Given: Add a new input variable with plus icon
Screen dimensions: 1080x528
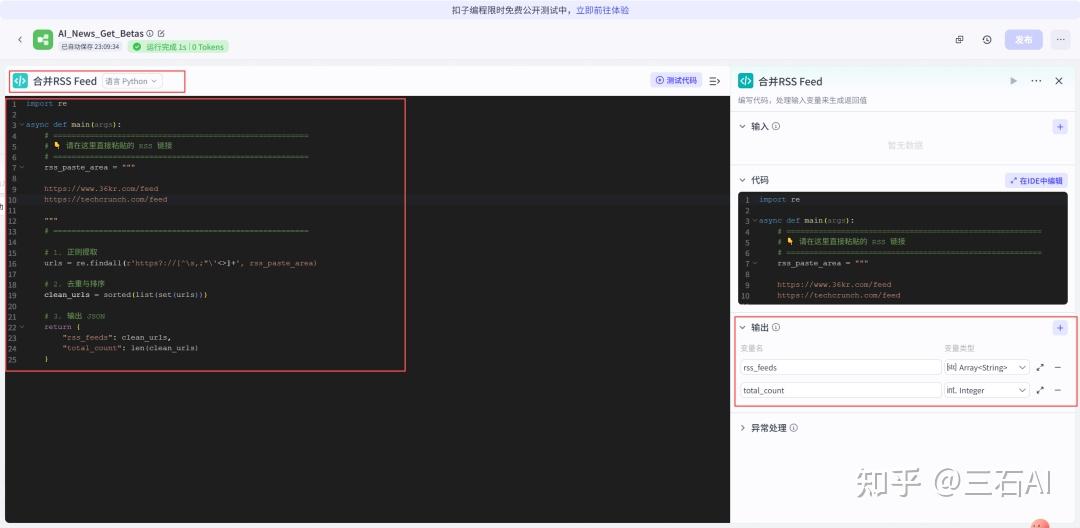Looking at the screenshot, I should (1060, 127).
